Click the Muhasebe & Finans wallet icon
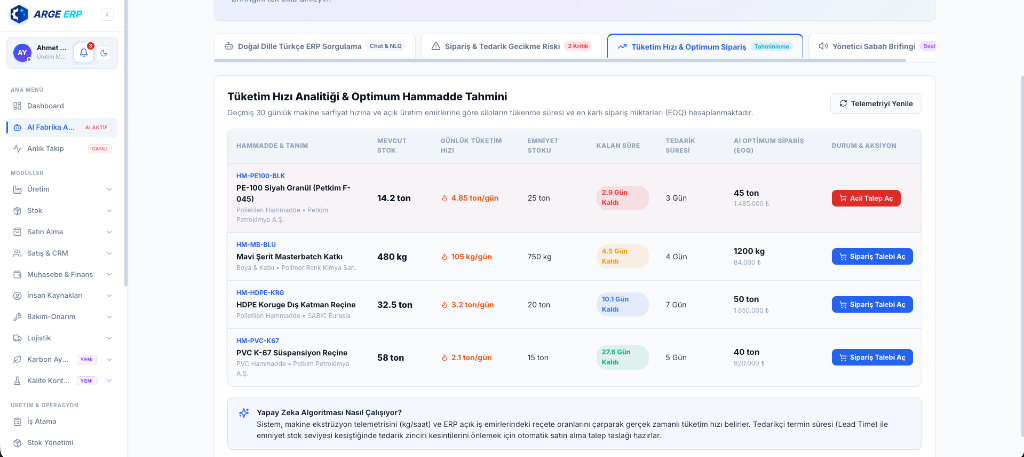Screen dimensions: 1024x457 pos(17,275)
